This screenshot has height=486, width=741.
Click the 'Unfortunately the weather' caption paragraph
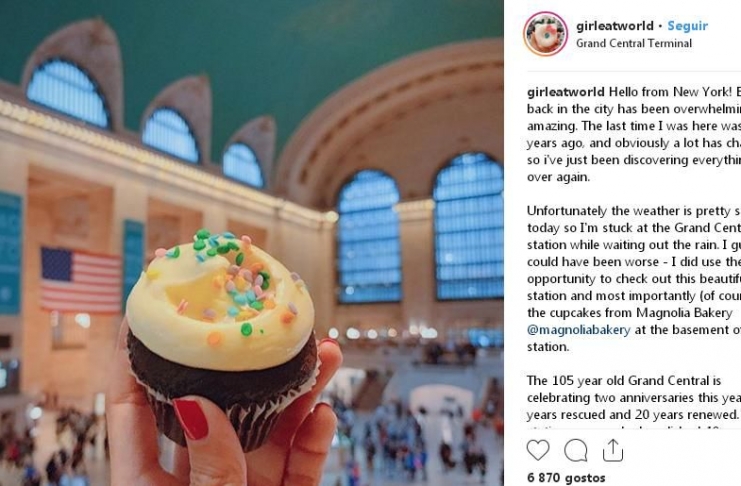pyautogui.click(x=634, y=278)
